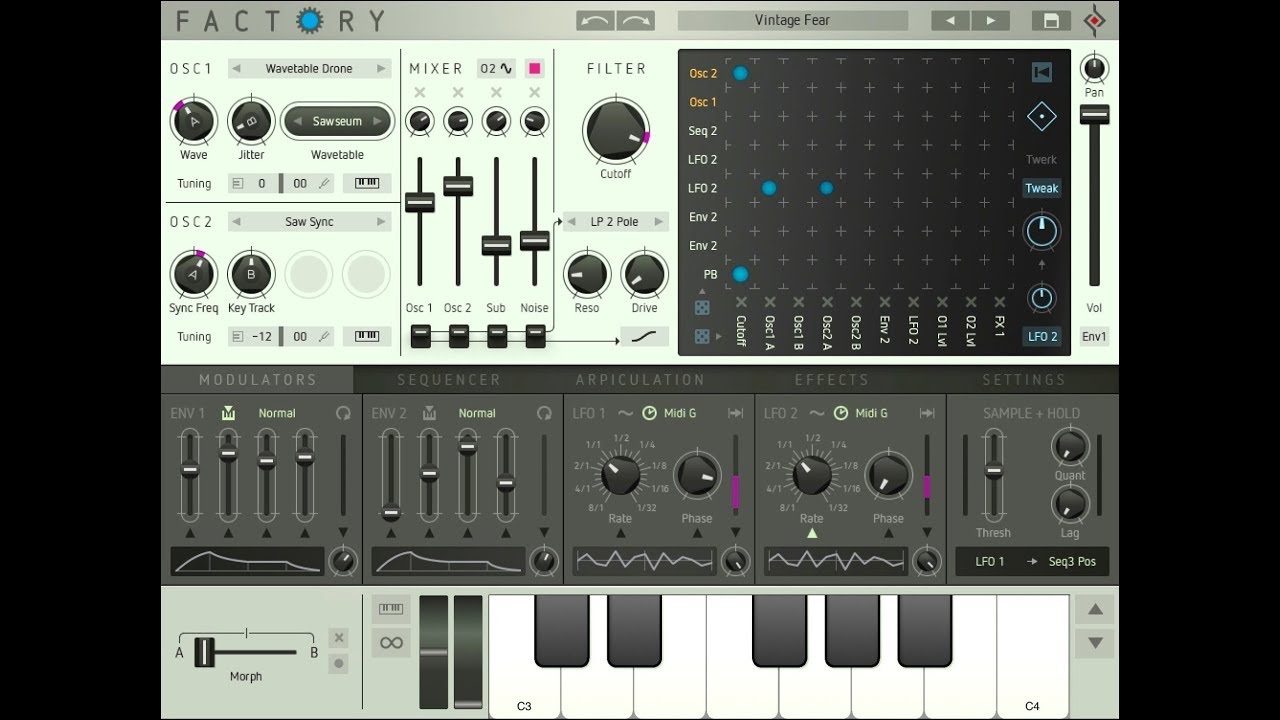Go to the next preset
The image size is (1280, 720).
coord(991,20)
